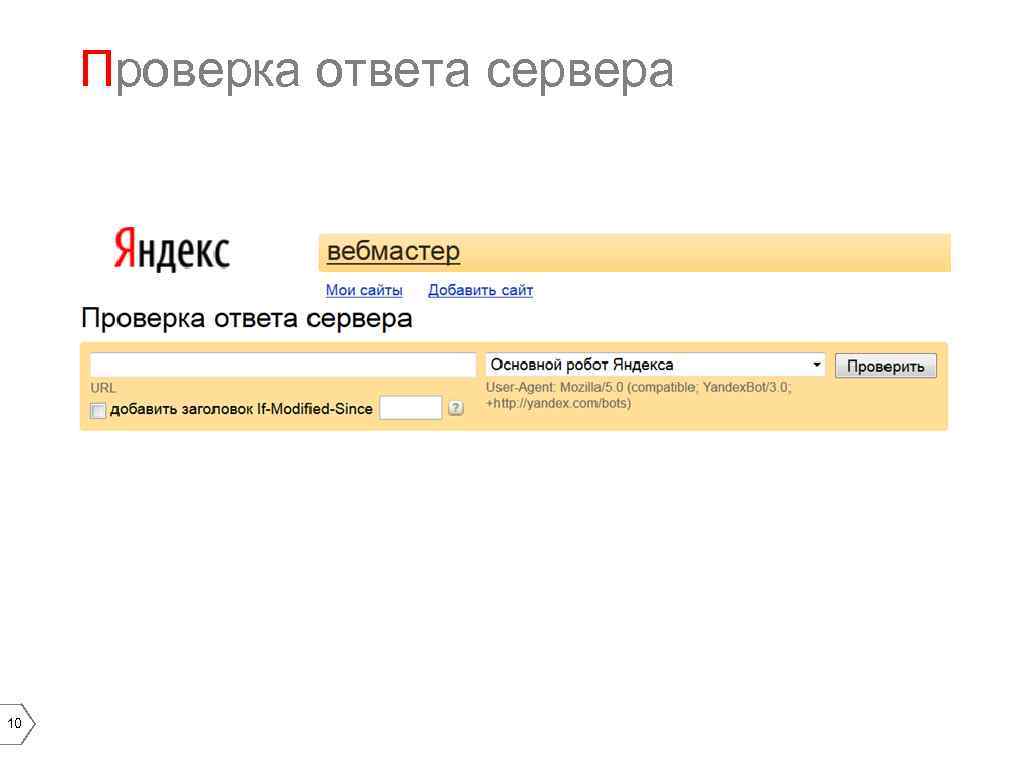Click the slide number 10 marker
The width and height of the screenshot is (1024, 768).
click(17, 723)
